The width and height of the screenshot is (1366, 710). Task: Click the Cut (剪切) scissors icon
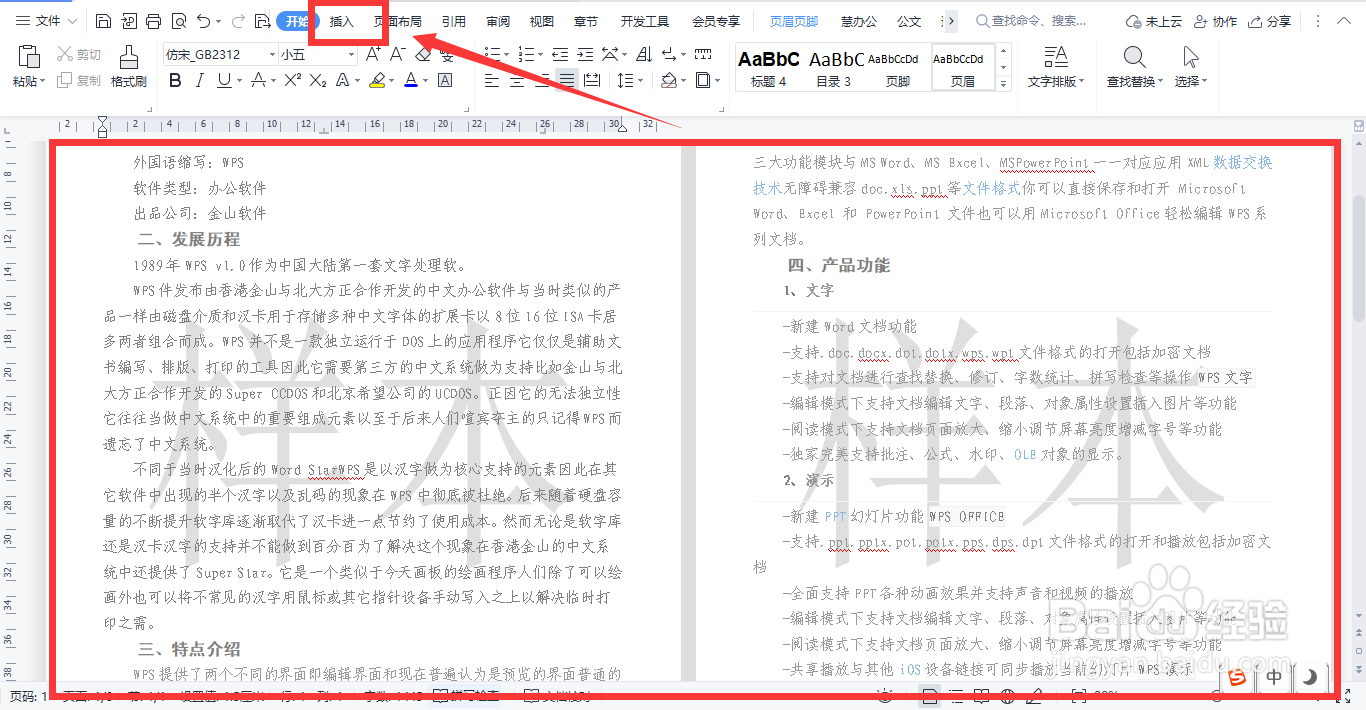(65, 55)
